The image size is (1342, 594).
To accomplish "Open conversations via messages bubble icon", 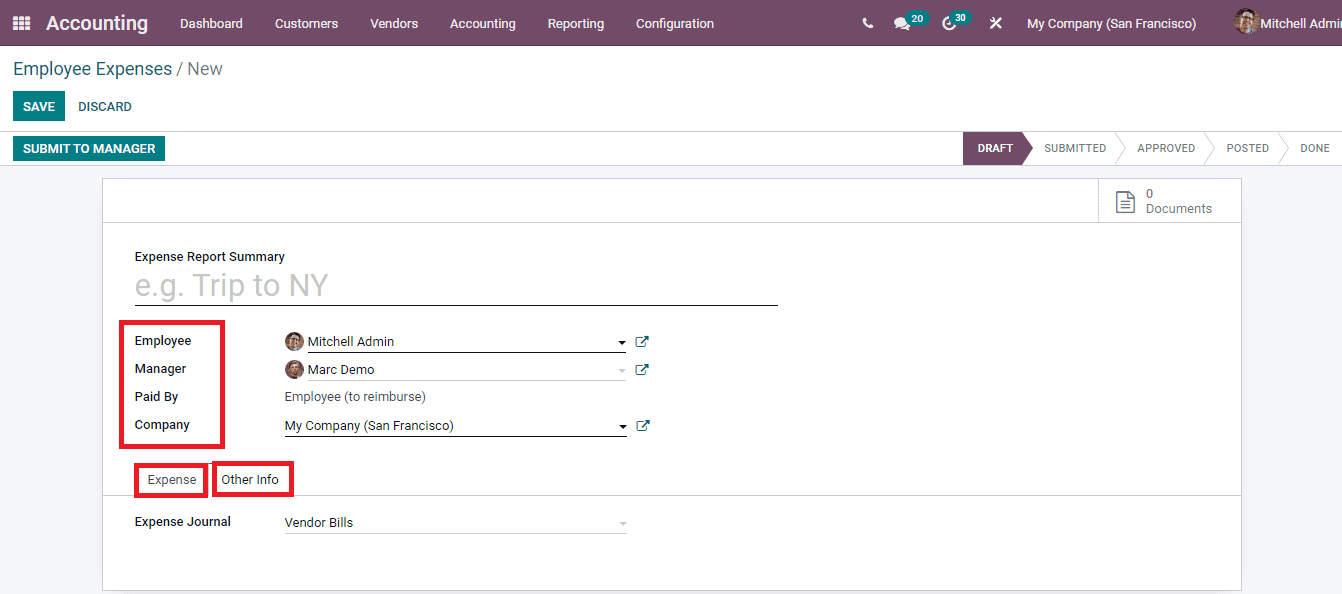I will click(x=903, y=23).
